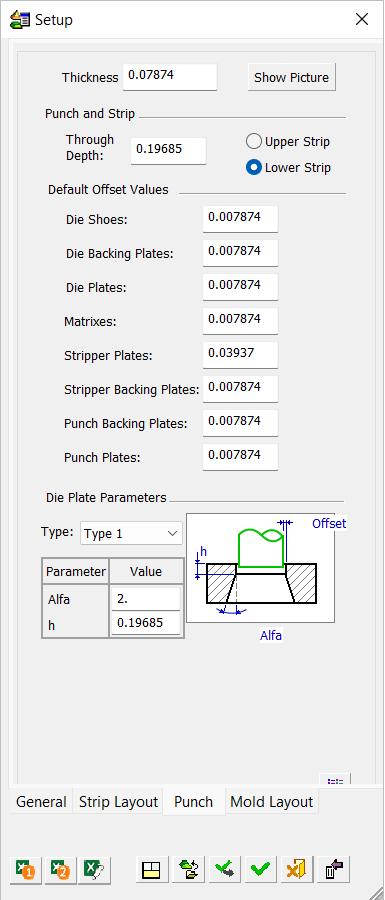Click the yellow table layout icon
Viewport: 385px width, 900px height.
(152, 869)
